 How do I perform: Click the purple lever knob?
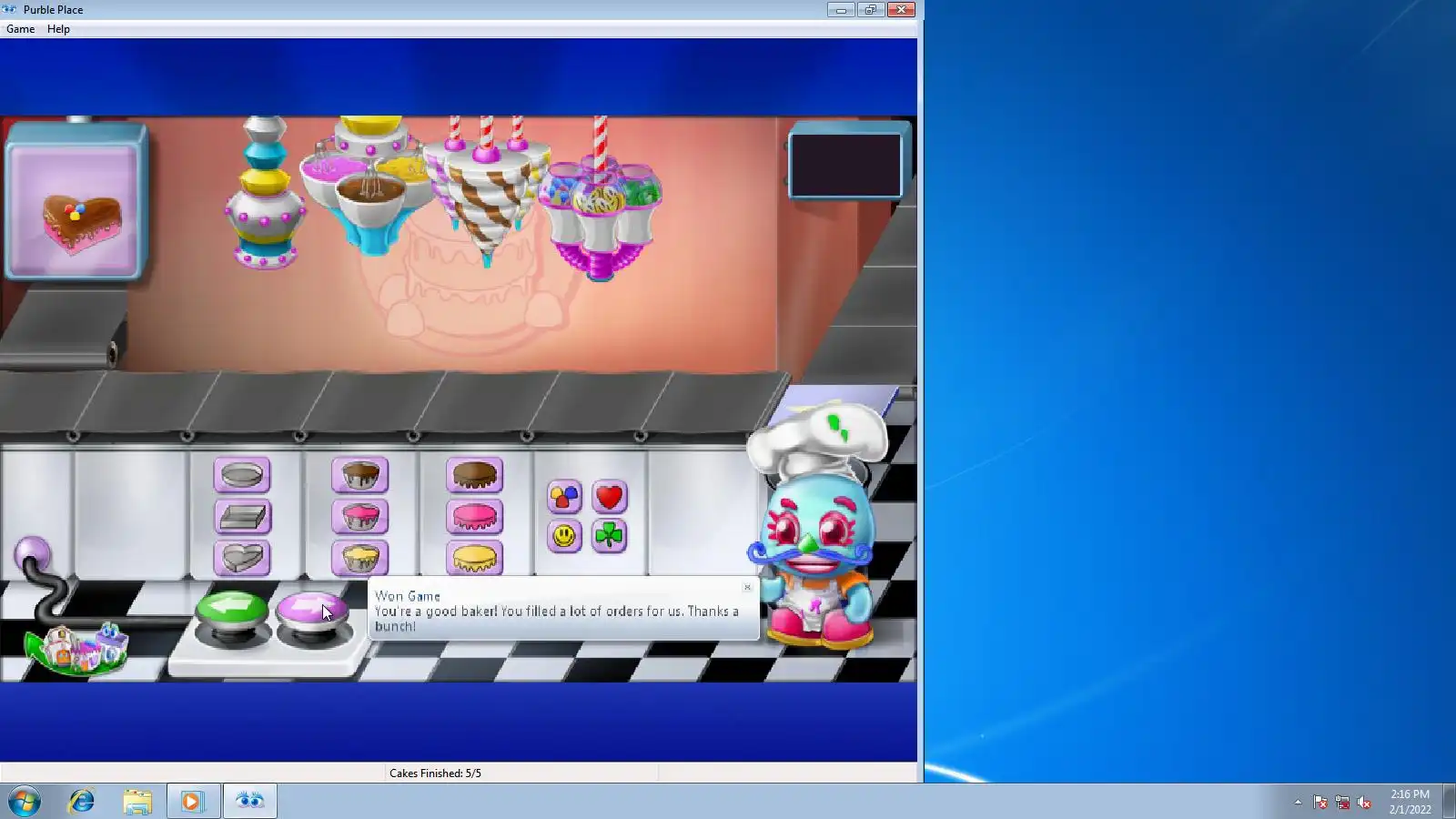pyautogui.click(x=34, y=552)
